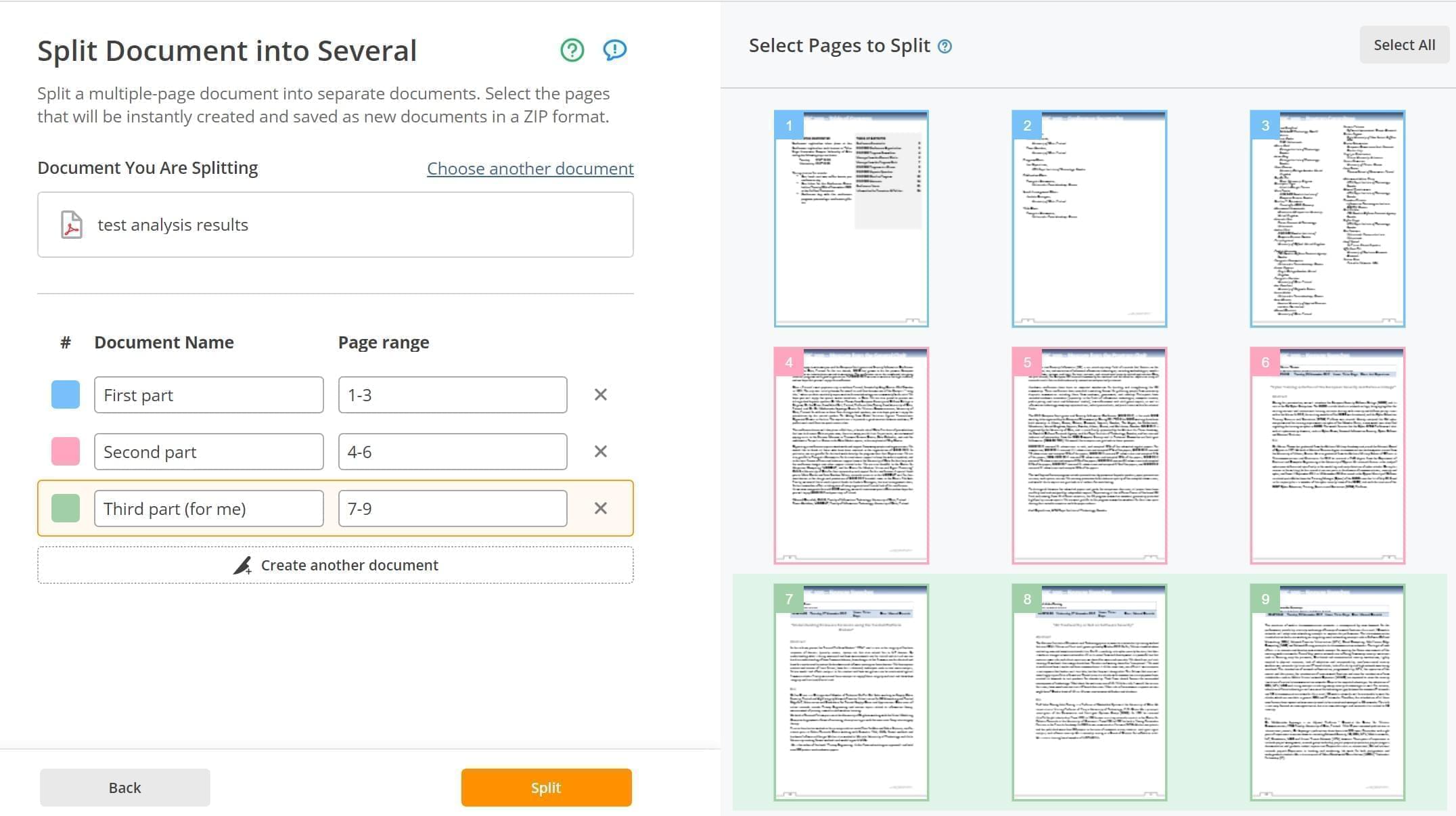Select page 1 thumbnail
The height and width of the screenshot is (816, 1456).
pos(851,219)
